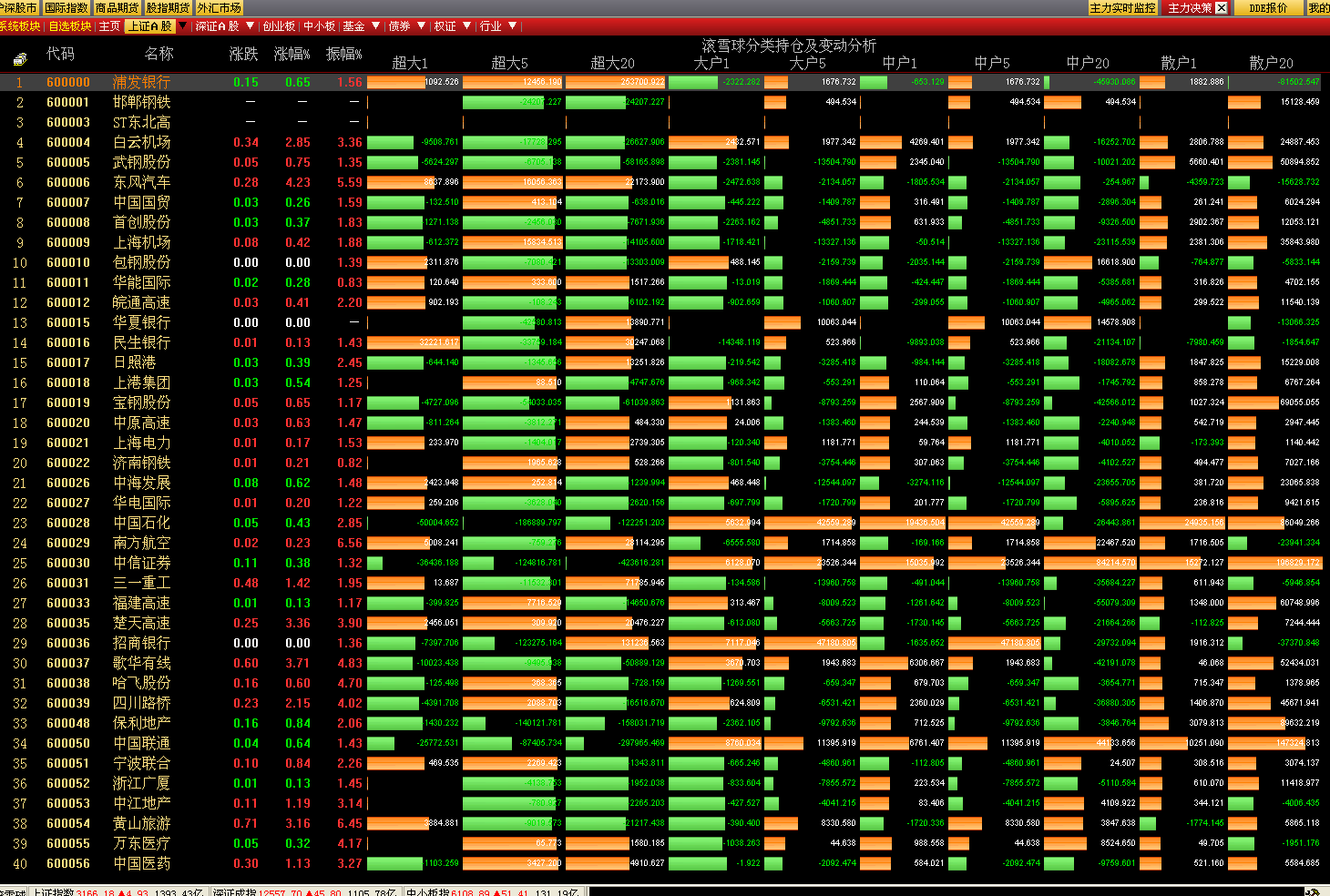Sort by 大户1 column header
1330x896 pixels.
tap(711, 63)
